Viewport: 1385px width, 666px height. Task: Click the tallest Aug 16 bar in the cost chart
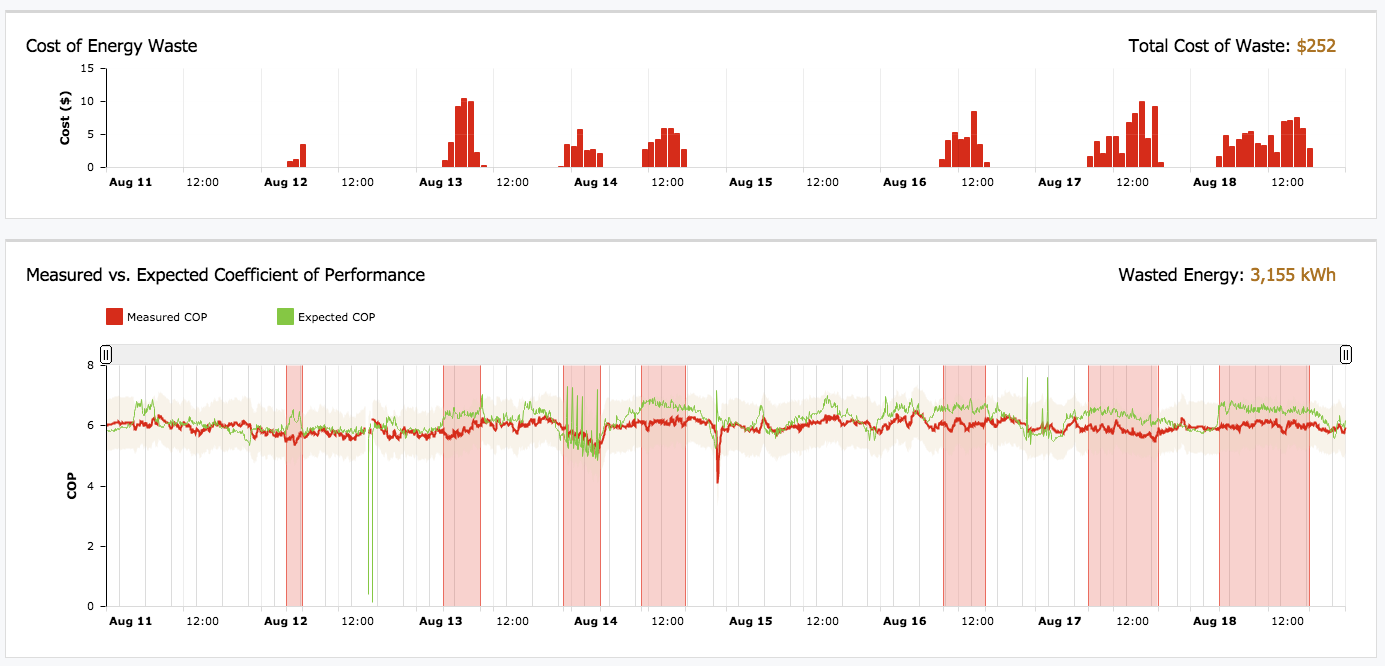[974, 139]
